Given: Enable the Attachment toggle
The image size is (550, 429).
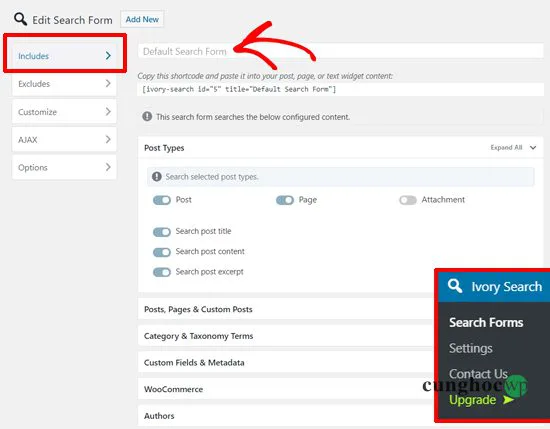Looking at the screenshot, I should pos(408,200).
